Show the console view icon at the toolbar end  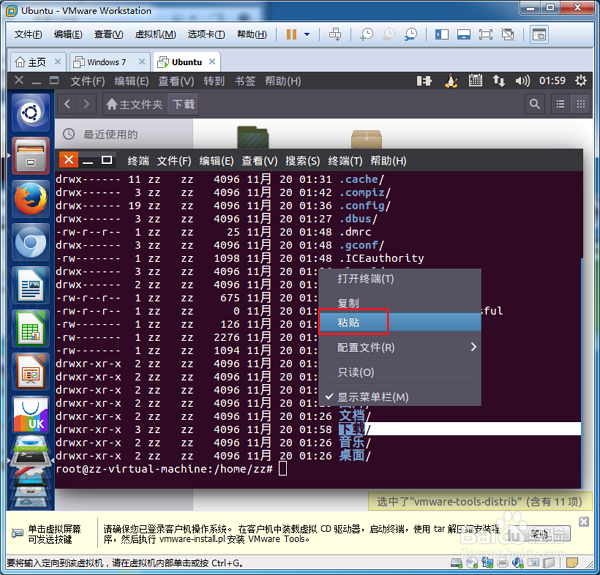tap(539, 35)
